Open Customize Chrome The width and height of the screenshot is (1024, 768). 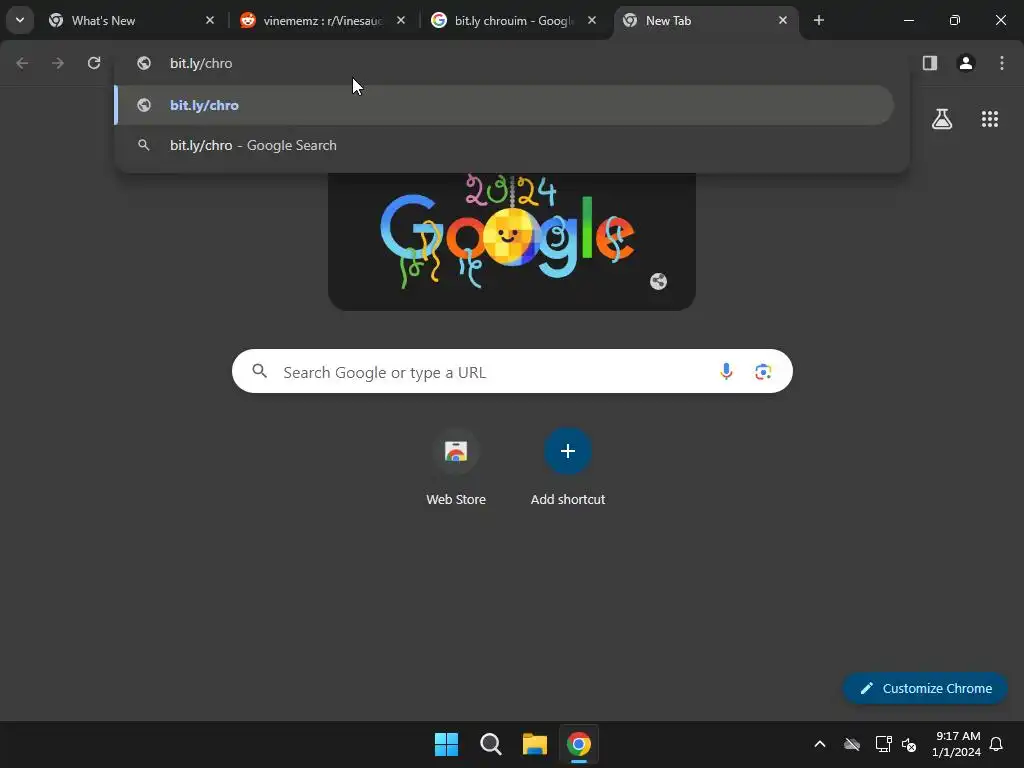[925, 688]
